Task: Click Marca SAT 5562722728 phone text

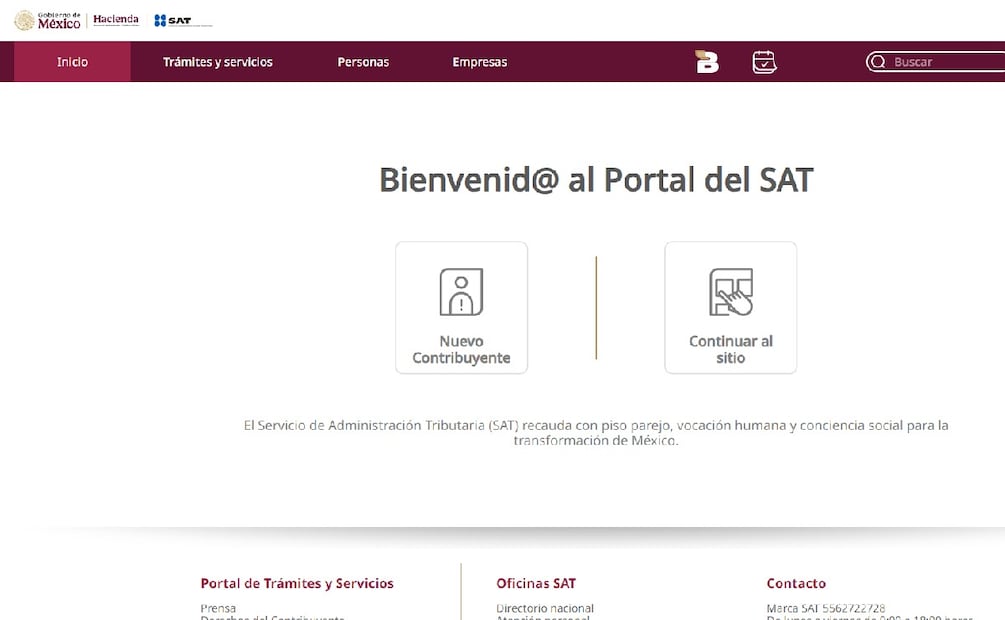Action: tap(826, 608)
